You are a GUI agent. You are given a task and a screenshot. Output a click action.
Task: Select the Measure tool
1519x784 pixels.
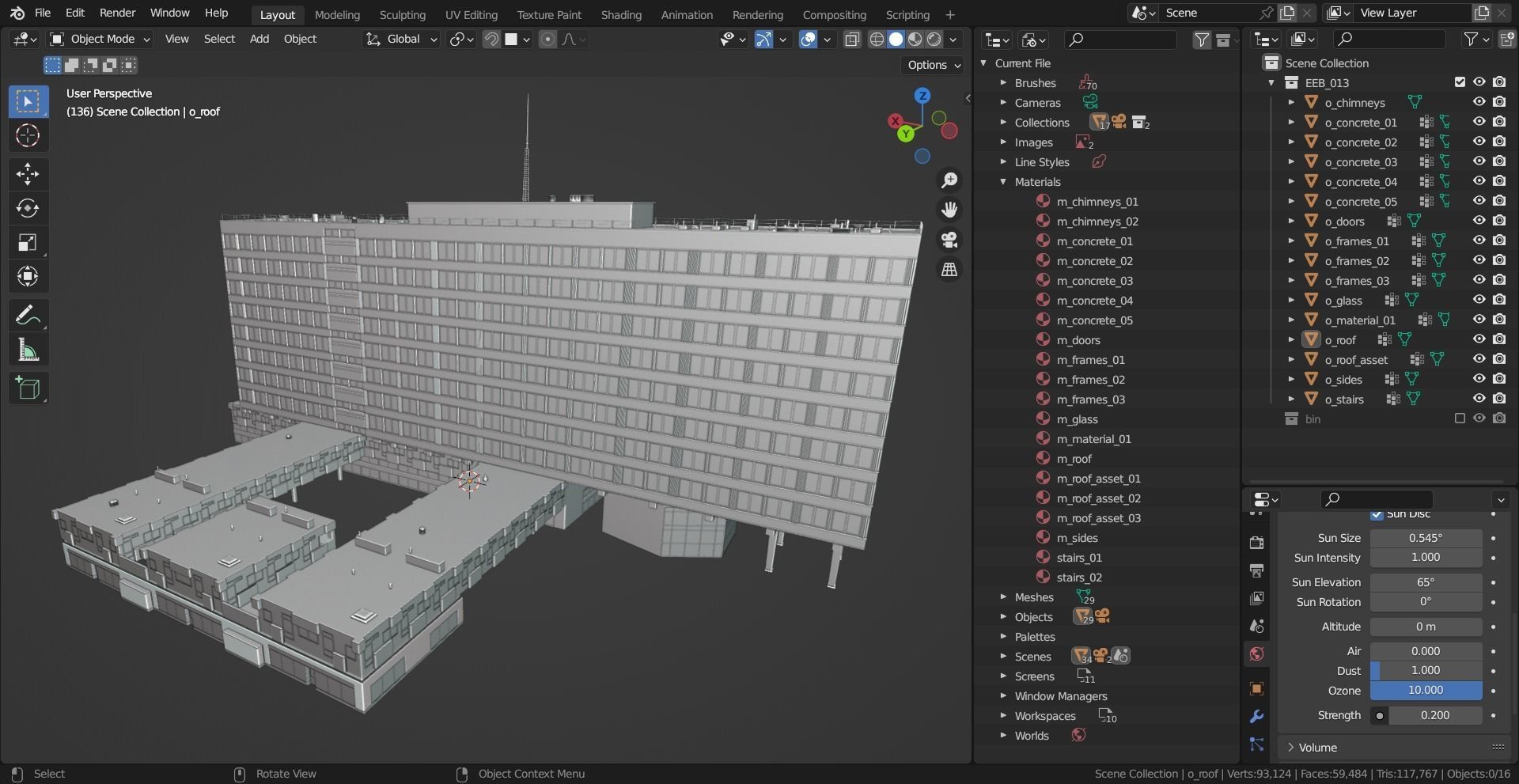coord(28,350)
